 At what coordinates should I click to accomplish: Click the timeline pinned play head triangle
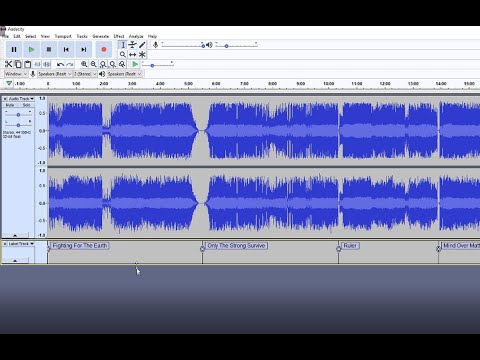(x=9, y=83)
